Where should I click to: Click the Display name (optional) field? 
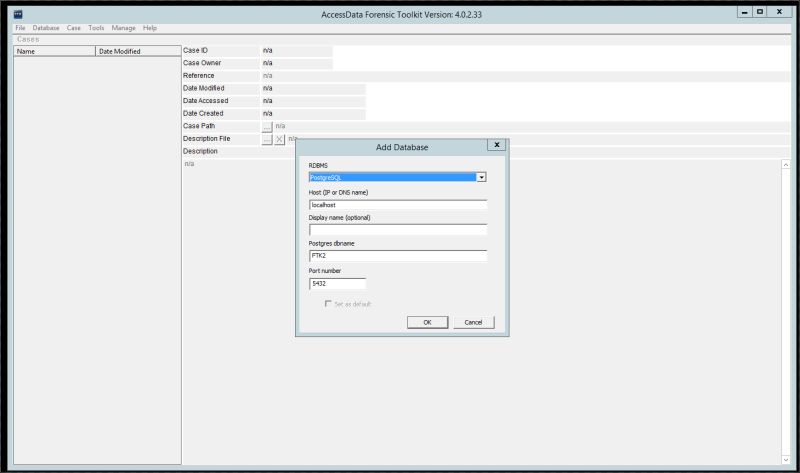pos(397,230)
